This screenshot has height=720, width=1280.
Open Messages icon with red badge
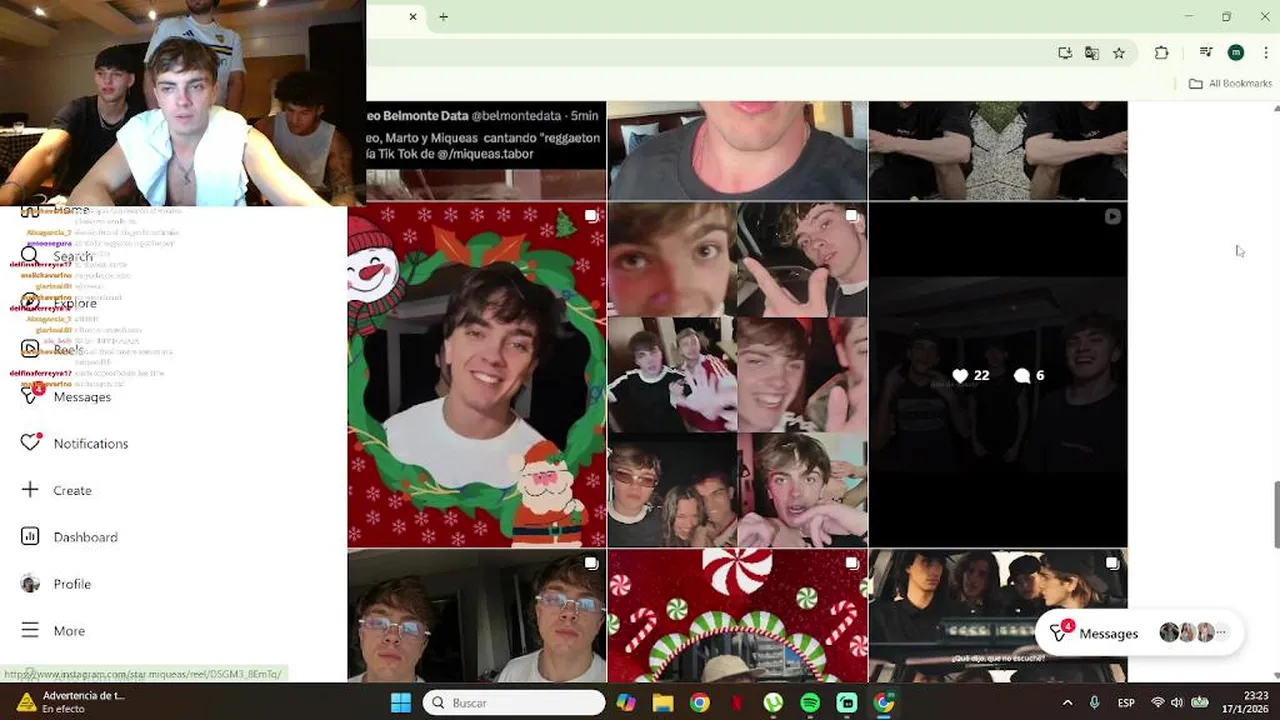[x=31, y=395]
